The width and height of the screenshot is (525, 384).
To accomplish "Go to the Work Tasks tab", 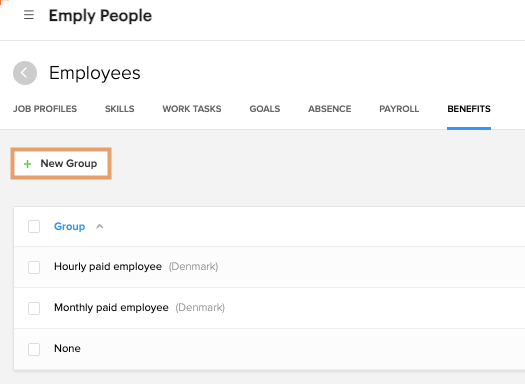I will point(192,109).
